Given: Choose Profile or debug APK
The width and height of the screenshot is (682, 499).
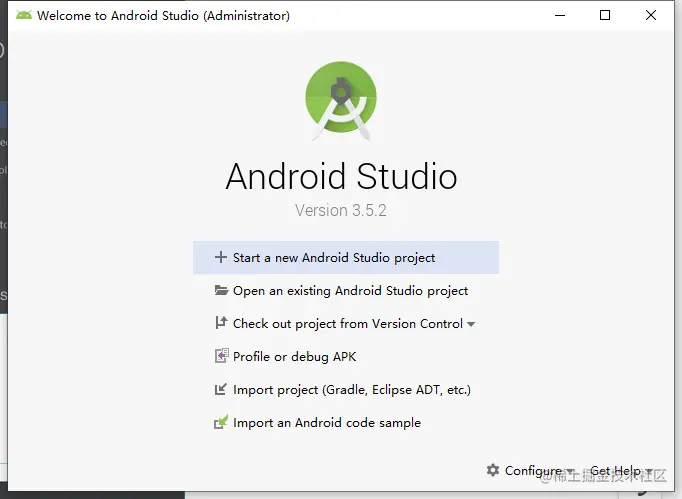Looking at the screenshot, I should tap(294, 357).
